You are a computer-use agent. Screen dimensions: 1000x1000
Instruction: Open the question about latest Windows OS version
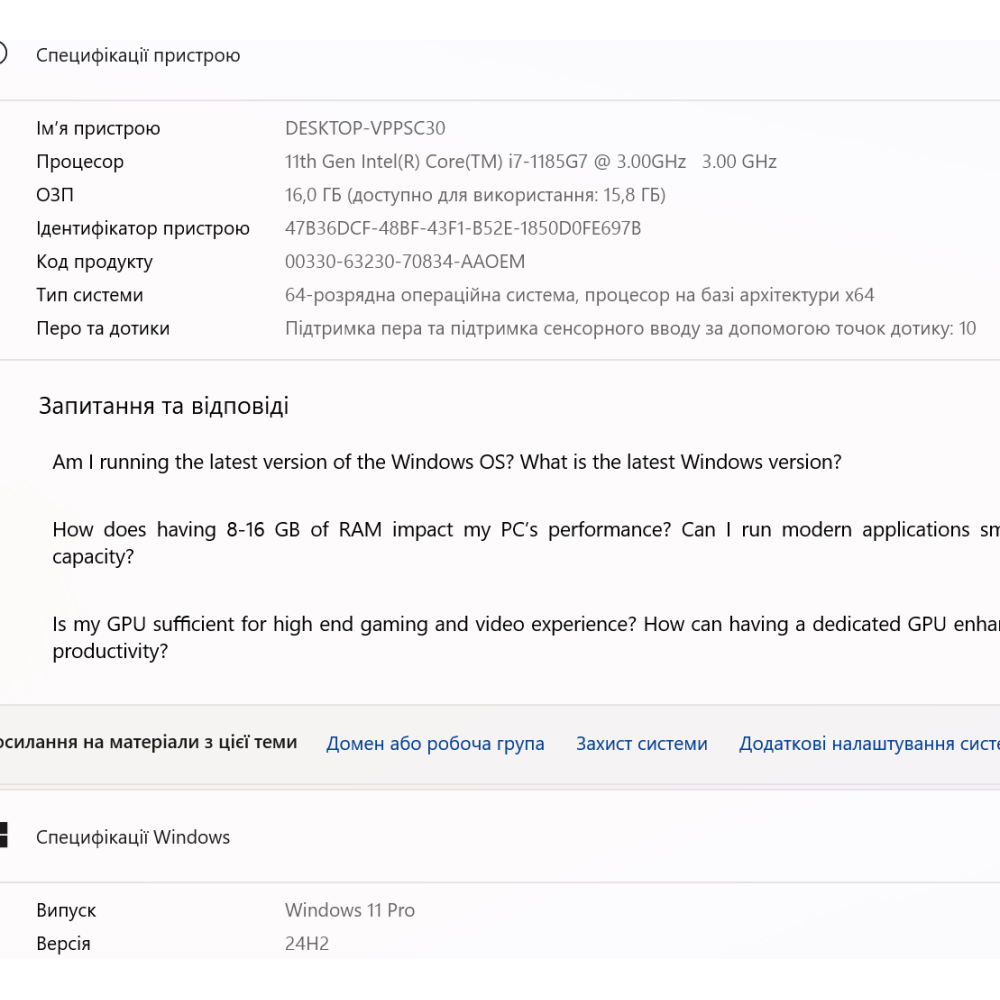point(446,462)
